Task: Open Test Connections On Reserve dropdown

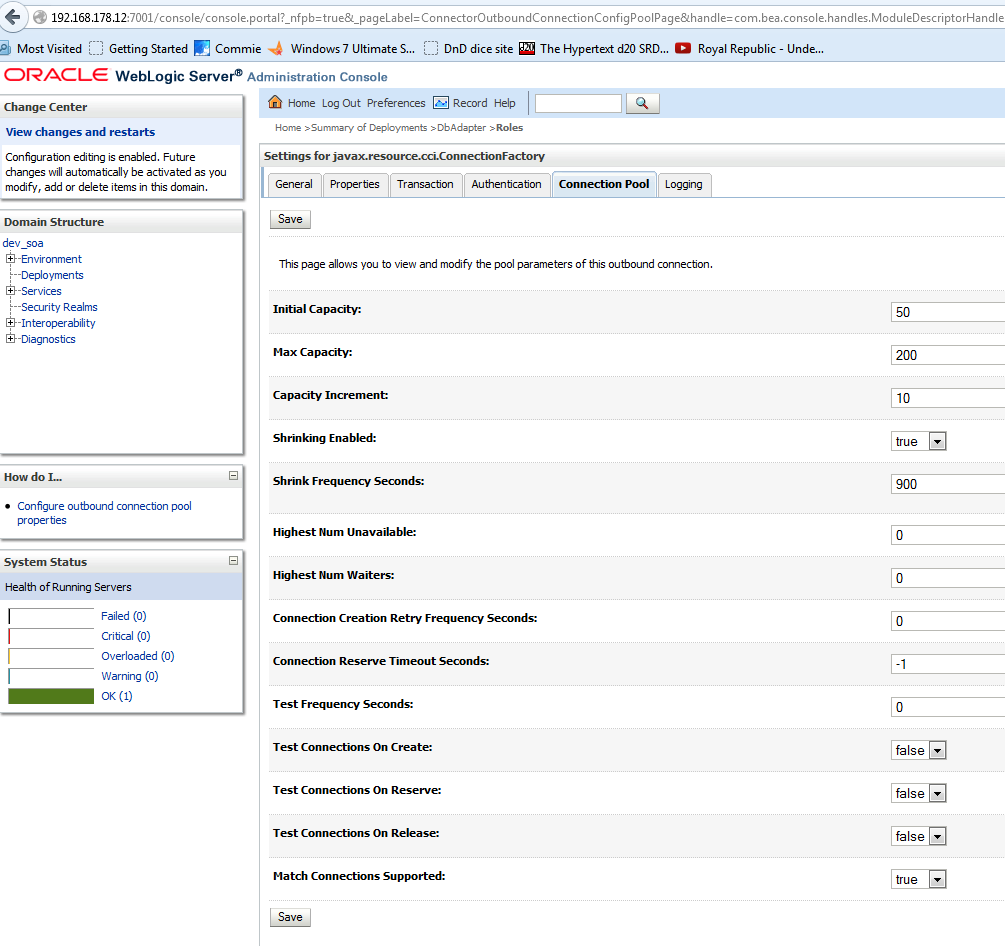Action: [918, 793]
